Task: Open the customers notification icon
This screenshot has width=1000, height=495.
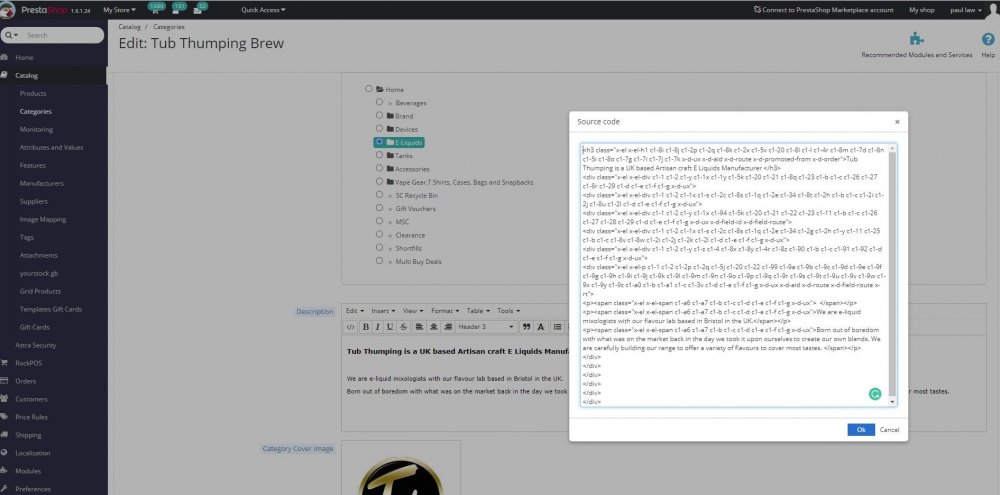Action: tap(178, 9)
